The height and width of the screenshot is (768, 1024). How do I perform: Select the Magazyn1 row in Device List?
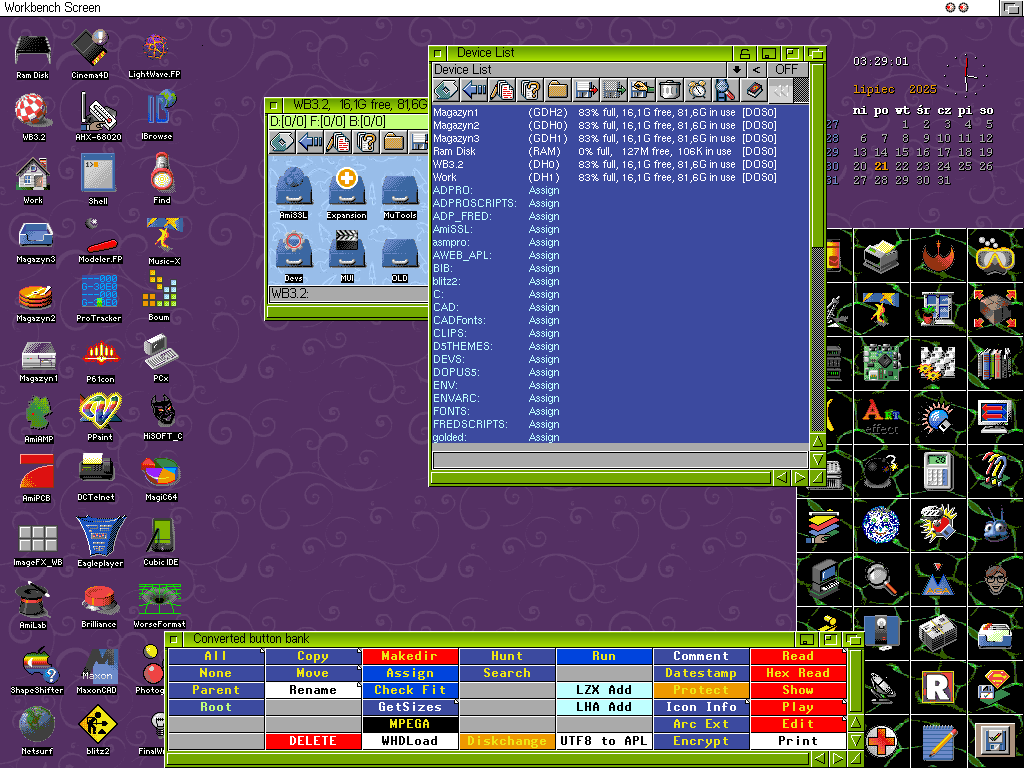620,112
